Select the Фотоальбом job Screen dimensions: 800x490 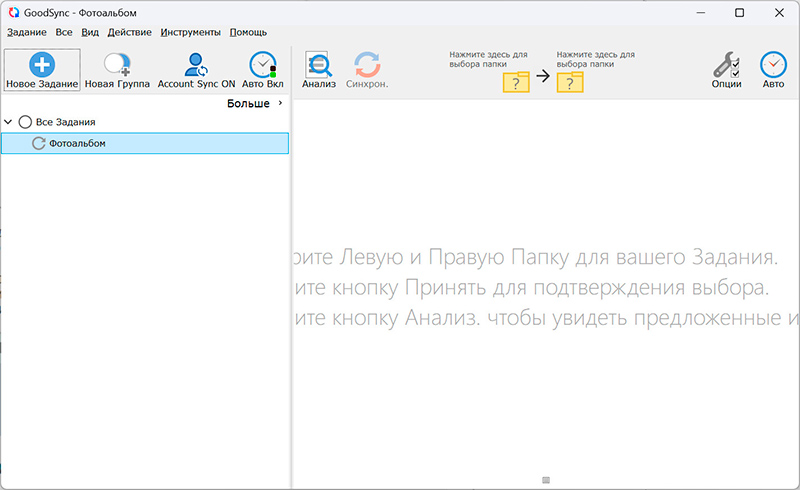click(x=77, y=144)
